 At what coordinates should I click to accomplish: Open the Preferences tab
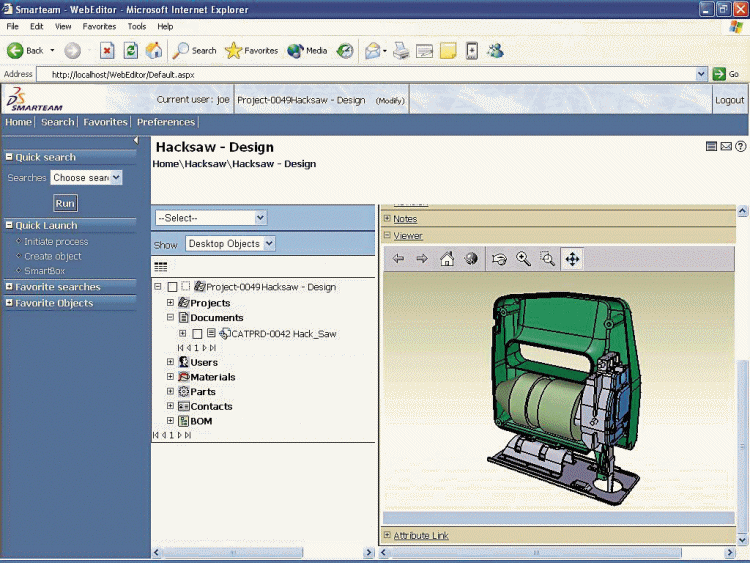coord(166,122)
